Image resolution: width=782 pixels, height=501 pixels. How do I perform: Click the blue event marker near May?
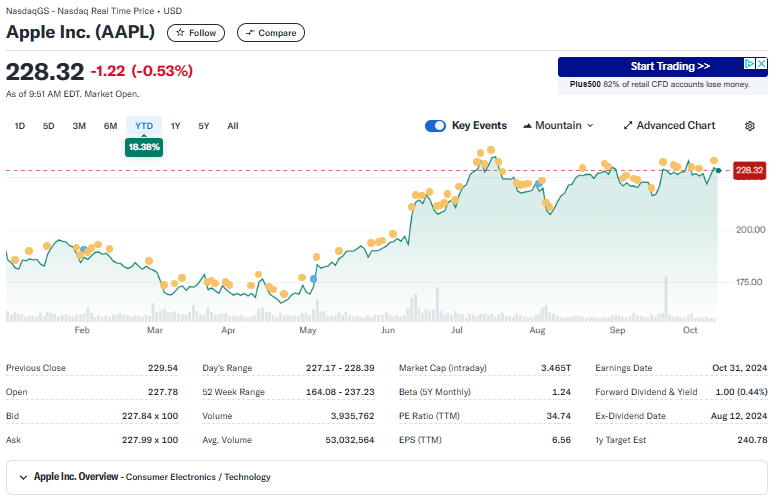coord(313,279)
